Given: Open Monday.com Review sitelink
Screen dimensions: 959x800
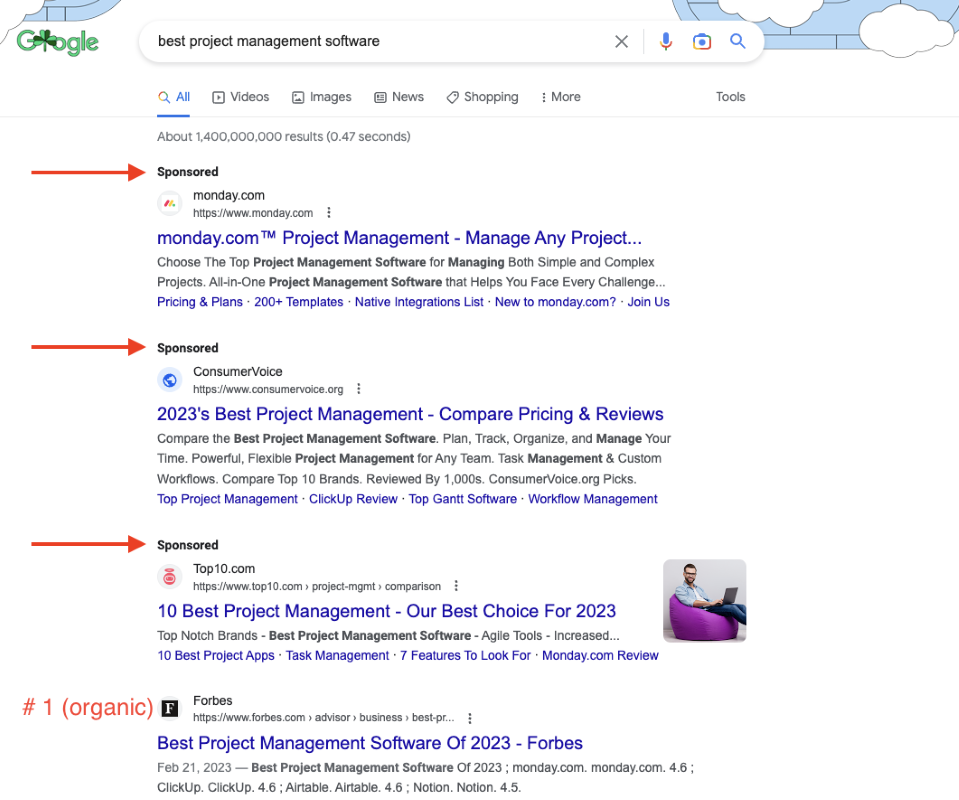Looking at the screenshot, I should click(x=600, y=656).
